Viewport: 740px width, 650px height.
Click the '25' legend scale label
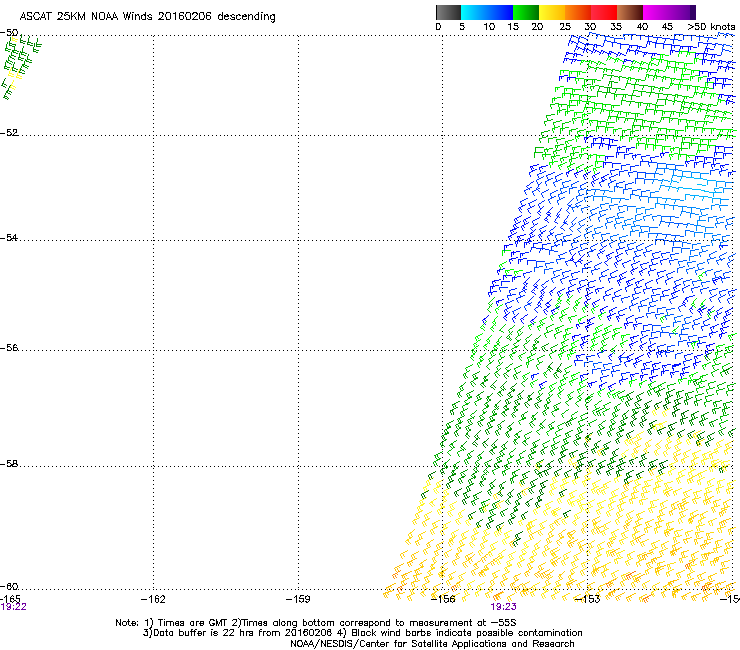pos(565,26)
